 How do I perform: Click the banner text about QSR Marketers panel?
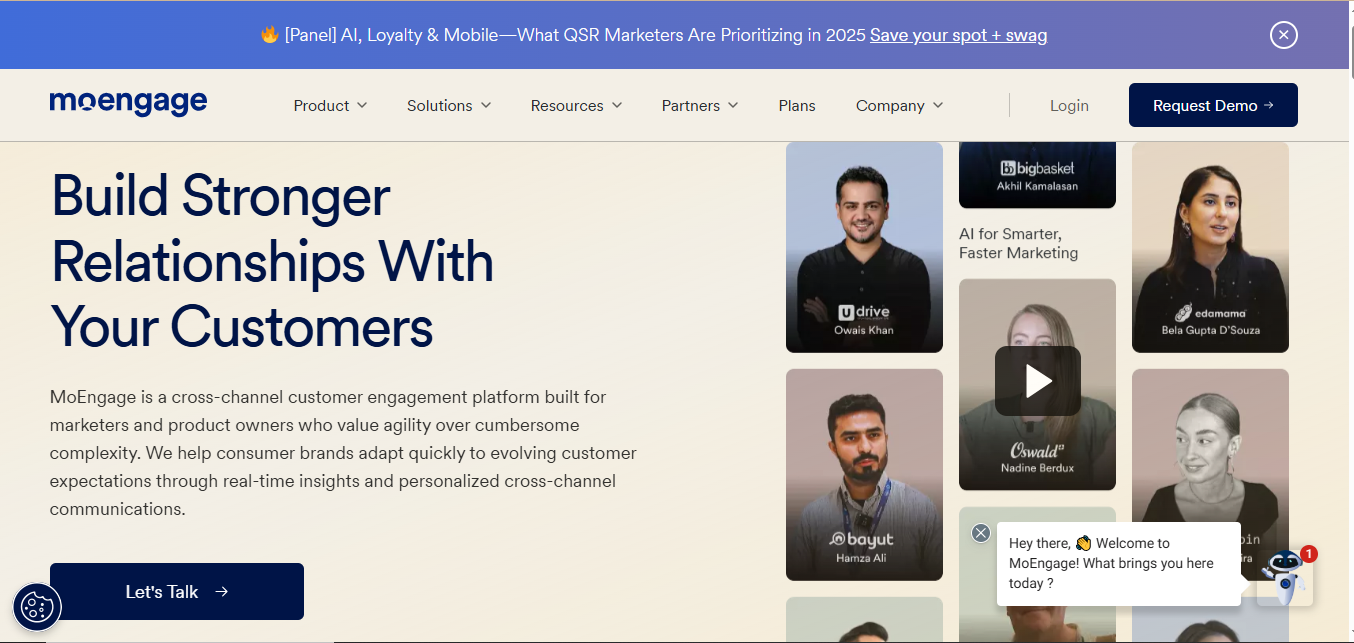click(x=574, y=35)
